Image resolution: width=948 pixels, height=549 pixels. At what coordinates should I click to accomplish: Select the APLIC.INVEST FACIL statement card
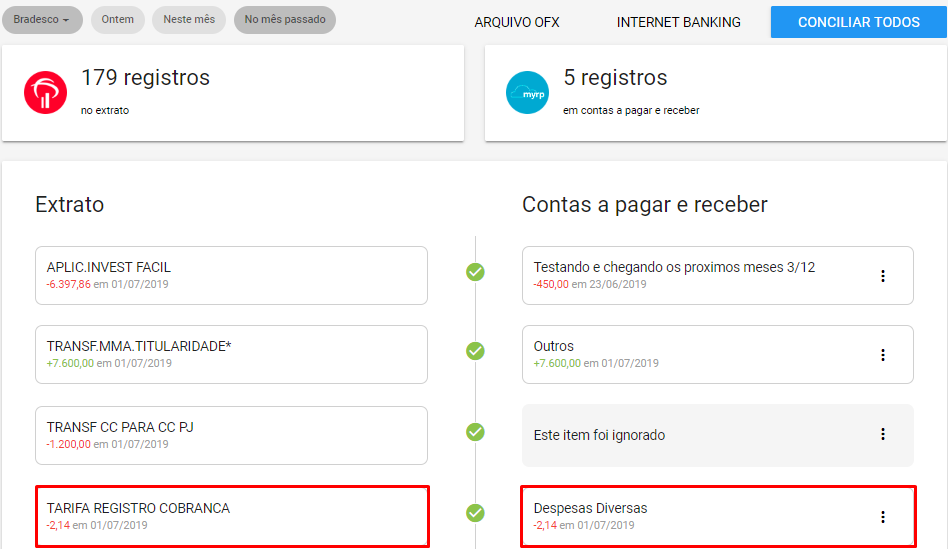point(232,275)
